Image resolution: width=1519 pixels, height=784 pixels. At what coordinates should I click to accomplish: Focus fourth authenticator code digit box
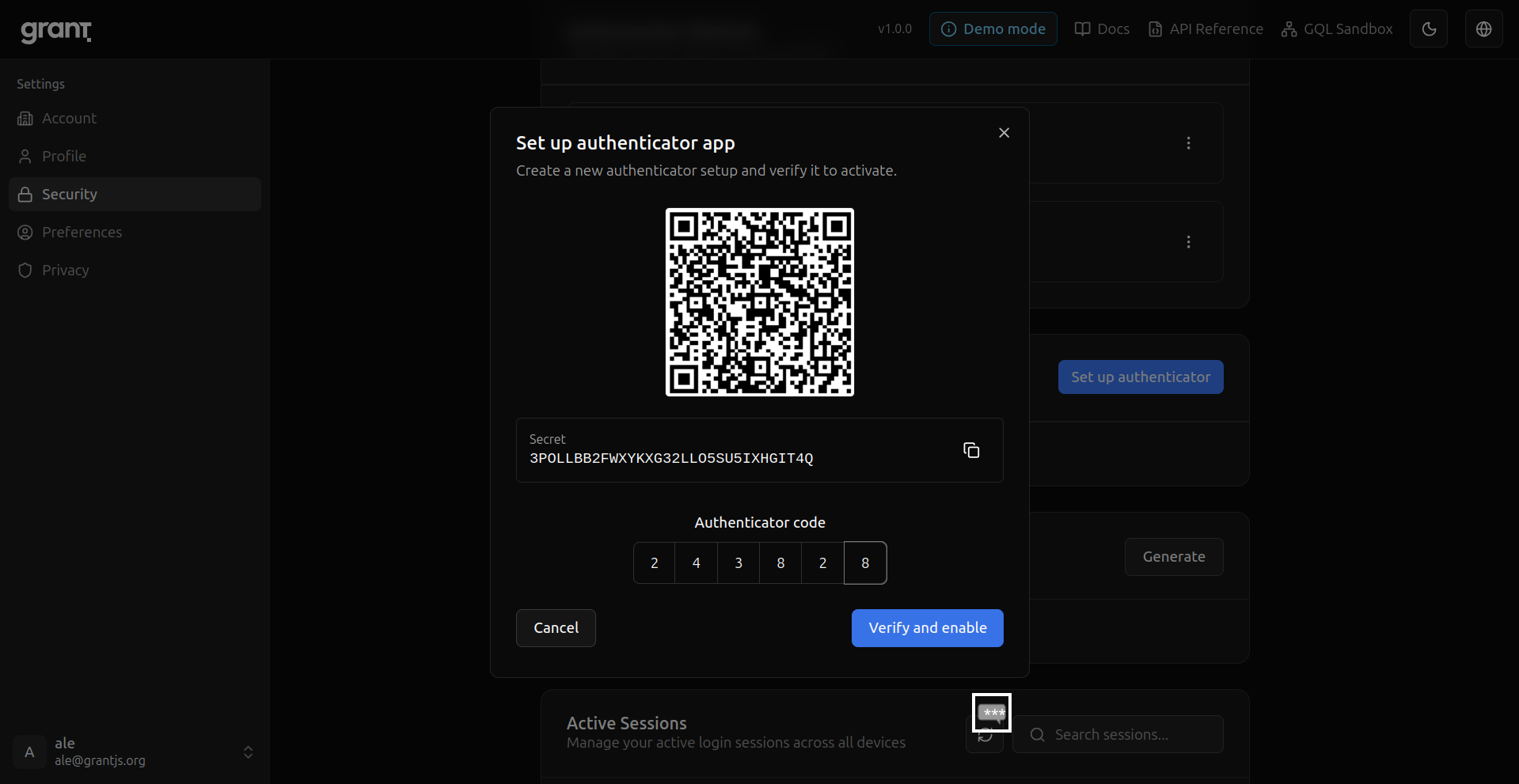click(780, 563)
